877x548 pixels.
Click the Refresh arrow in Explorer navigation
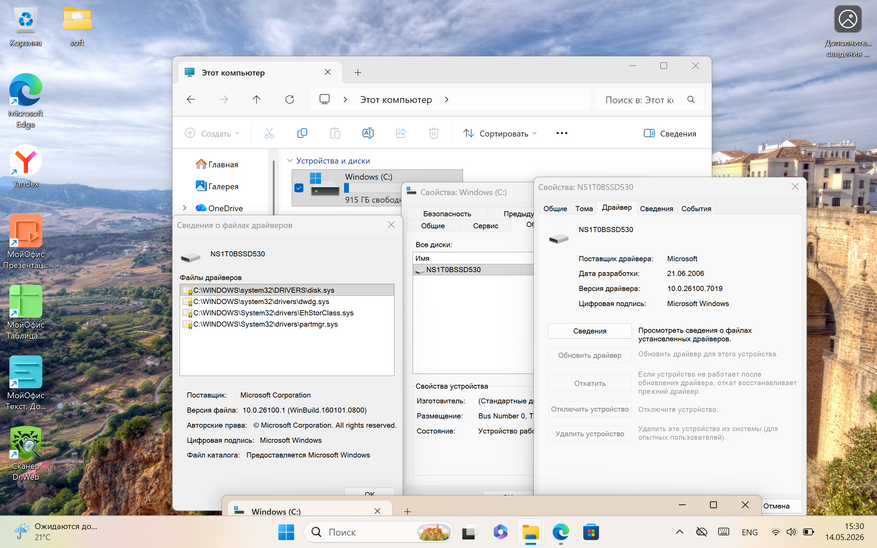pos(289,100)
